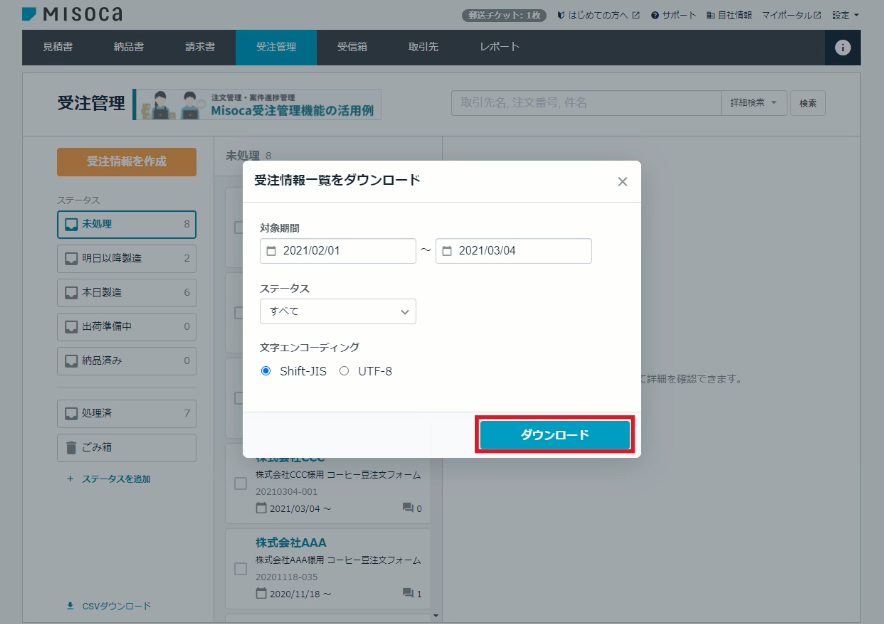Open the 株式会社AAA order link
This screenshot has height=624, width=884.
click(291, 542)
